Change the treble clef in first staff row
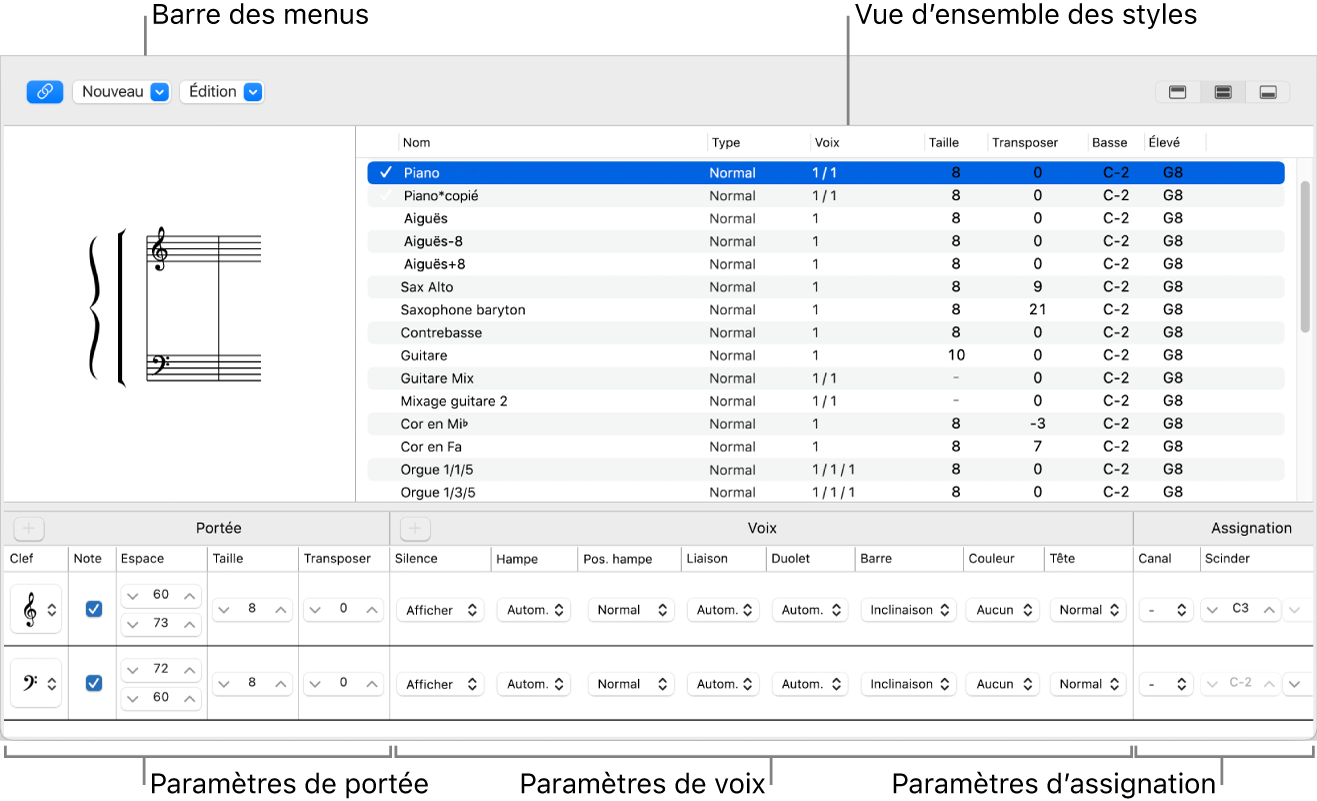The width and height of the screenshot is (1317, 801). pos(36,610)
